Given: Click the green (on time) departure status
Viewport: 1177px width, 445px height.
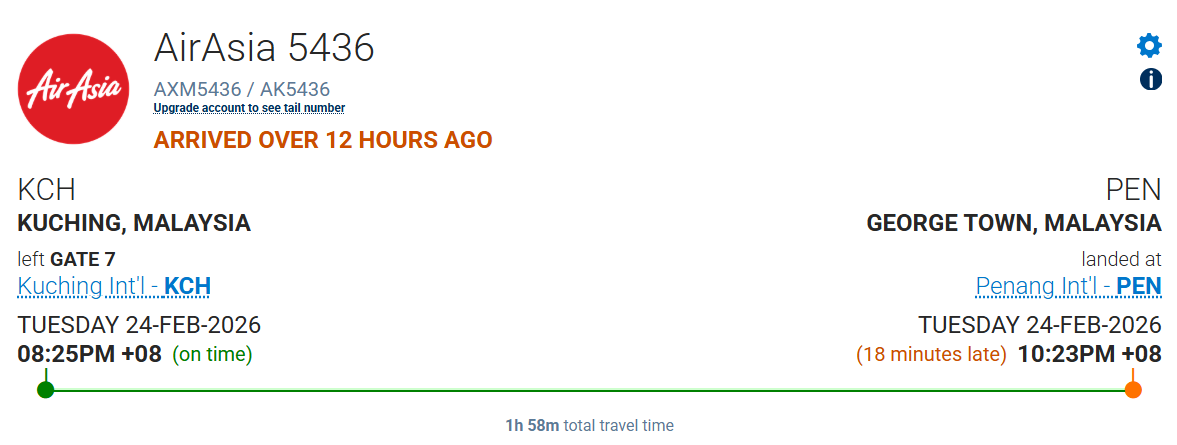Looking at the screenshot, I should point(212,354).
